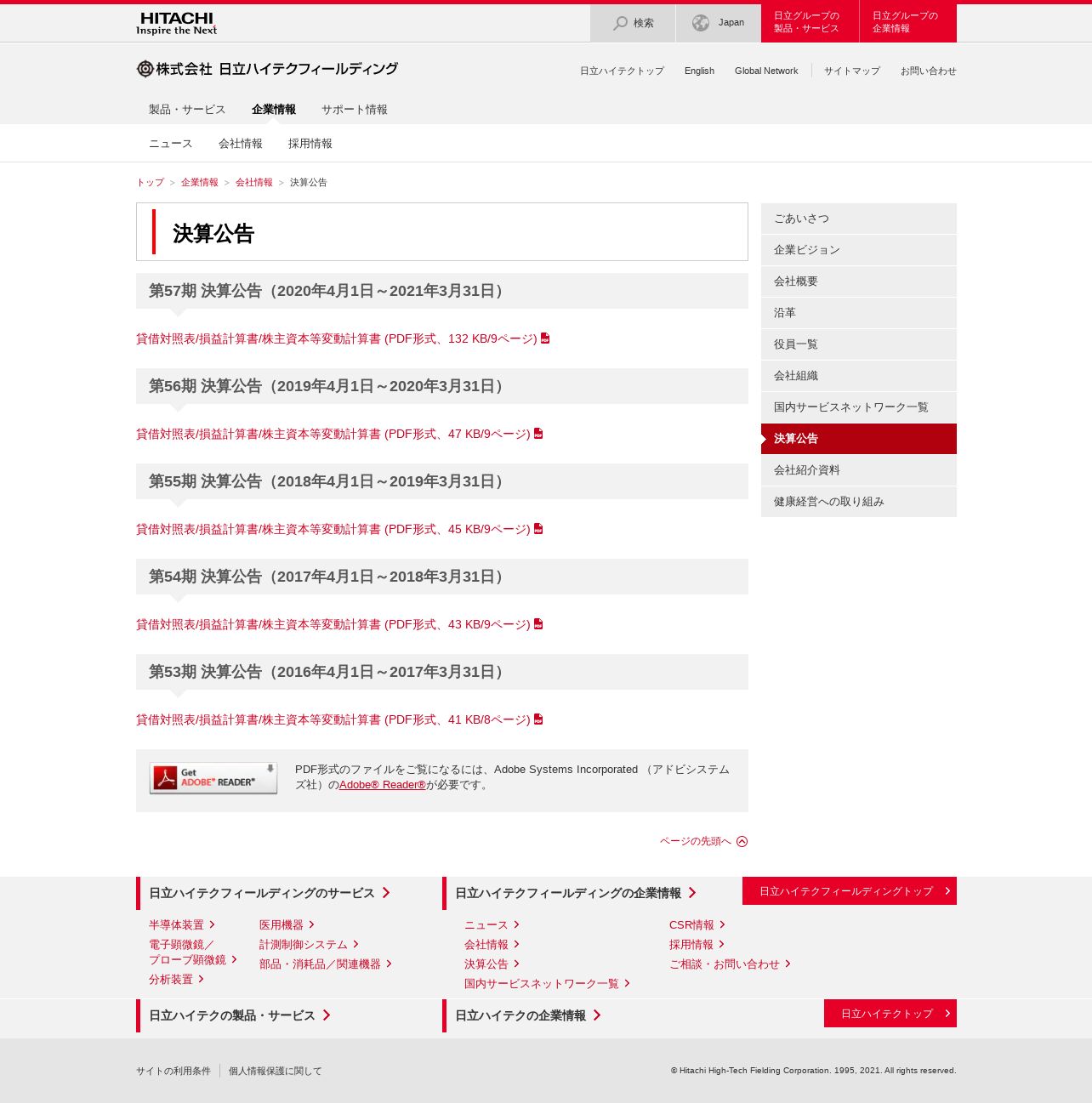Image resolution: width=1092 pixels, height=1103 pixels.
Task: Open 日立ハイテクトップ link in header
Action: (622, 71)
